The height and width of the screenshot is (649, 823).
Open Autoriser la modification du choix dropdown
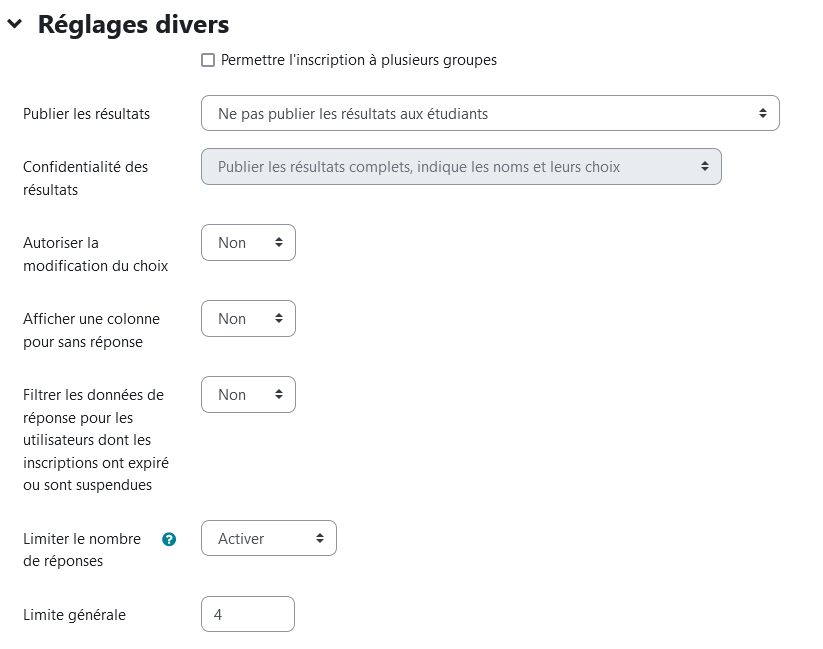(x=248, y=243)
